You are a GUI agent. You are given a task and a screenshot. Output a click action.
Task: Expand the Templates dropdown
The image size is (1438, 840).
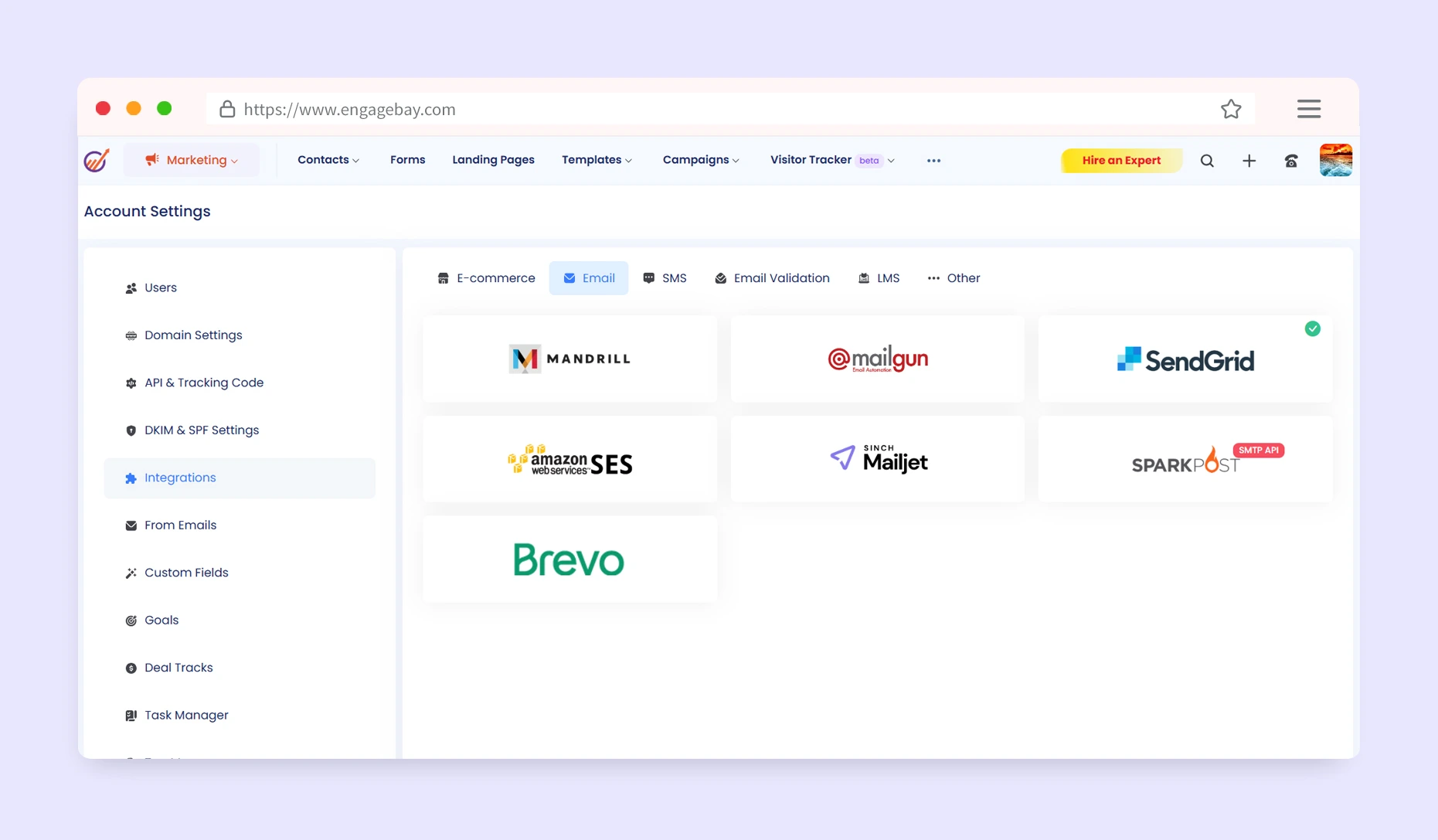[x=597, y=160]
